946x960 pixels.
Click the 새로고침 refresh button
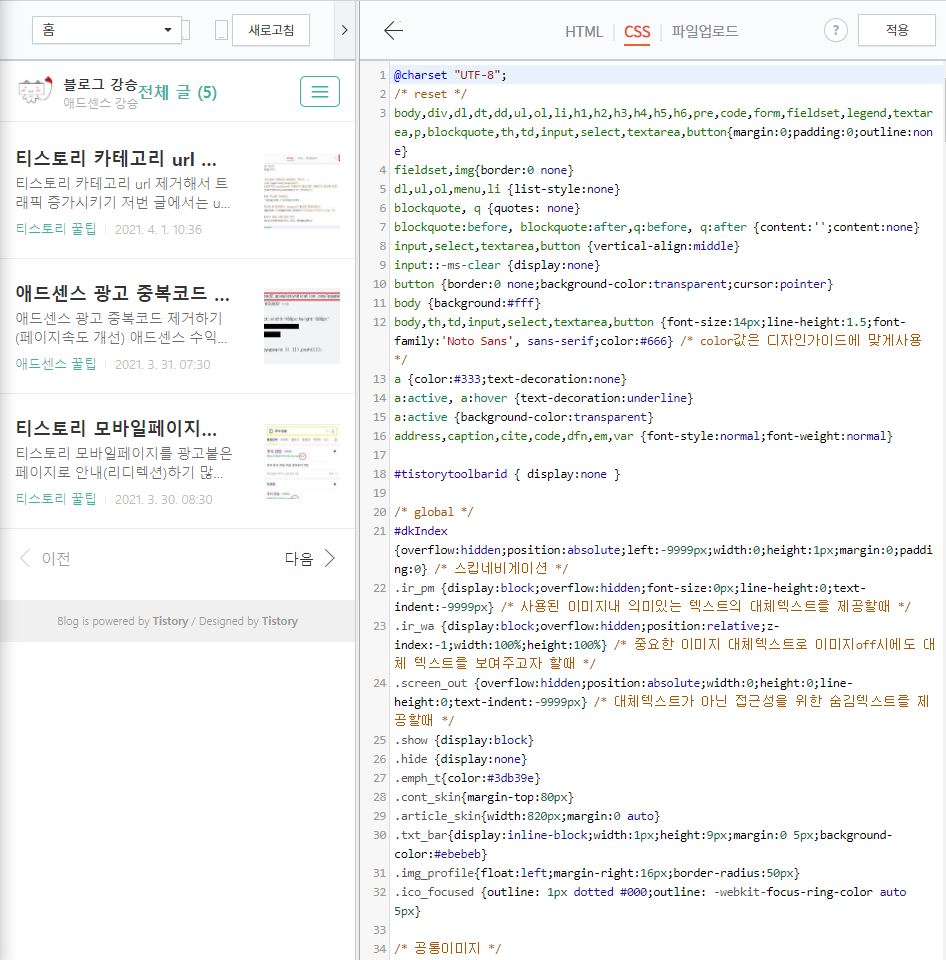(272, 30)
